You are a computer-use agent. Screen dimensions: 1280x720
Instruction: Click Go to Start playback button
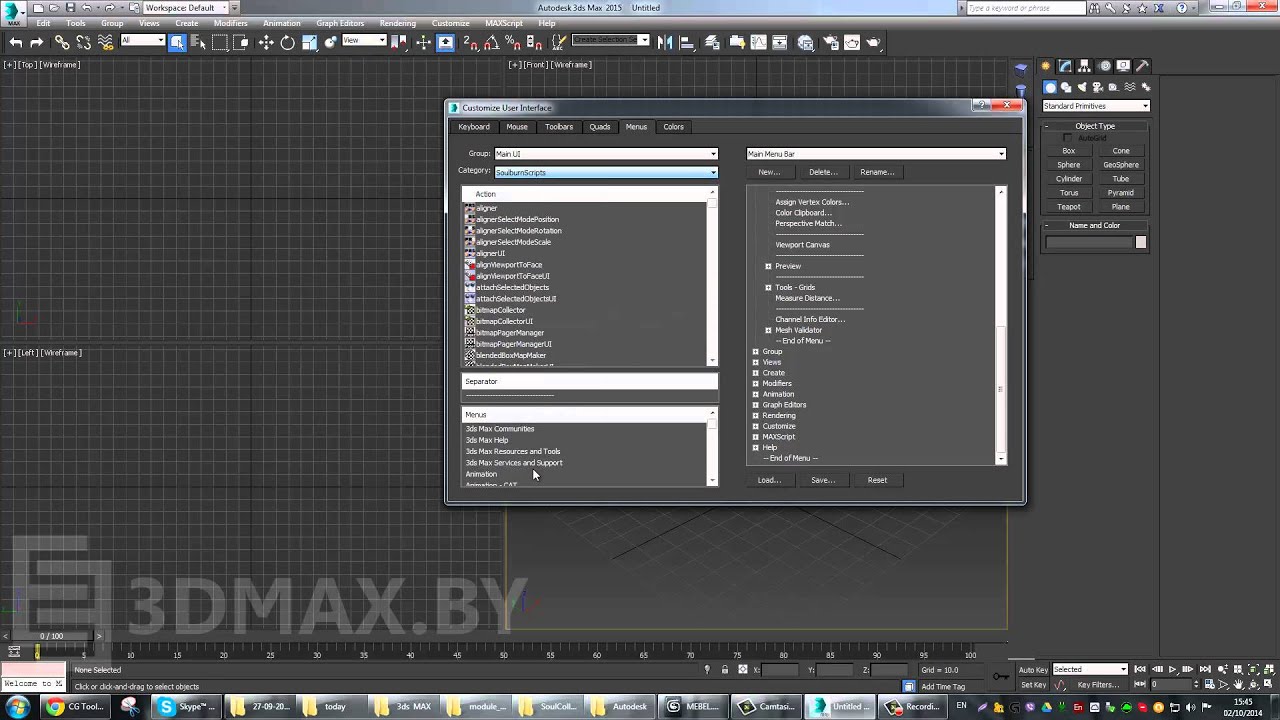click(x=1140, y=669)
